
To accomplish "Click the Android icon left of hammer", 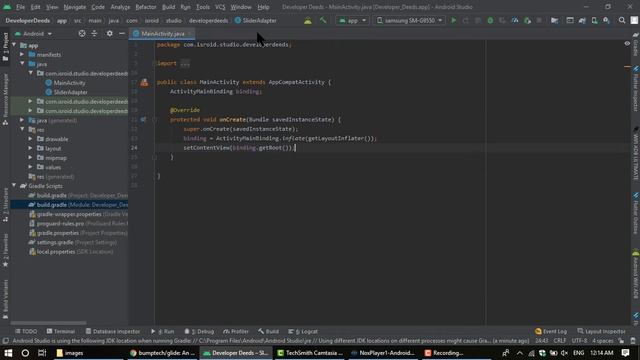I will click(x=308, y=20).
